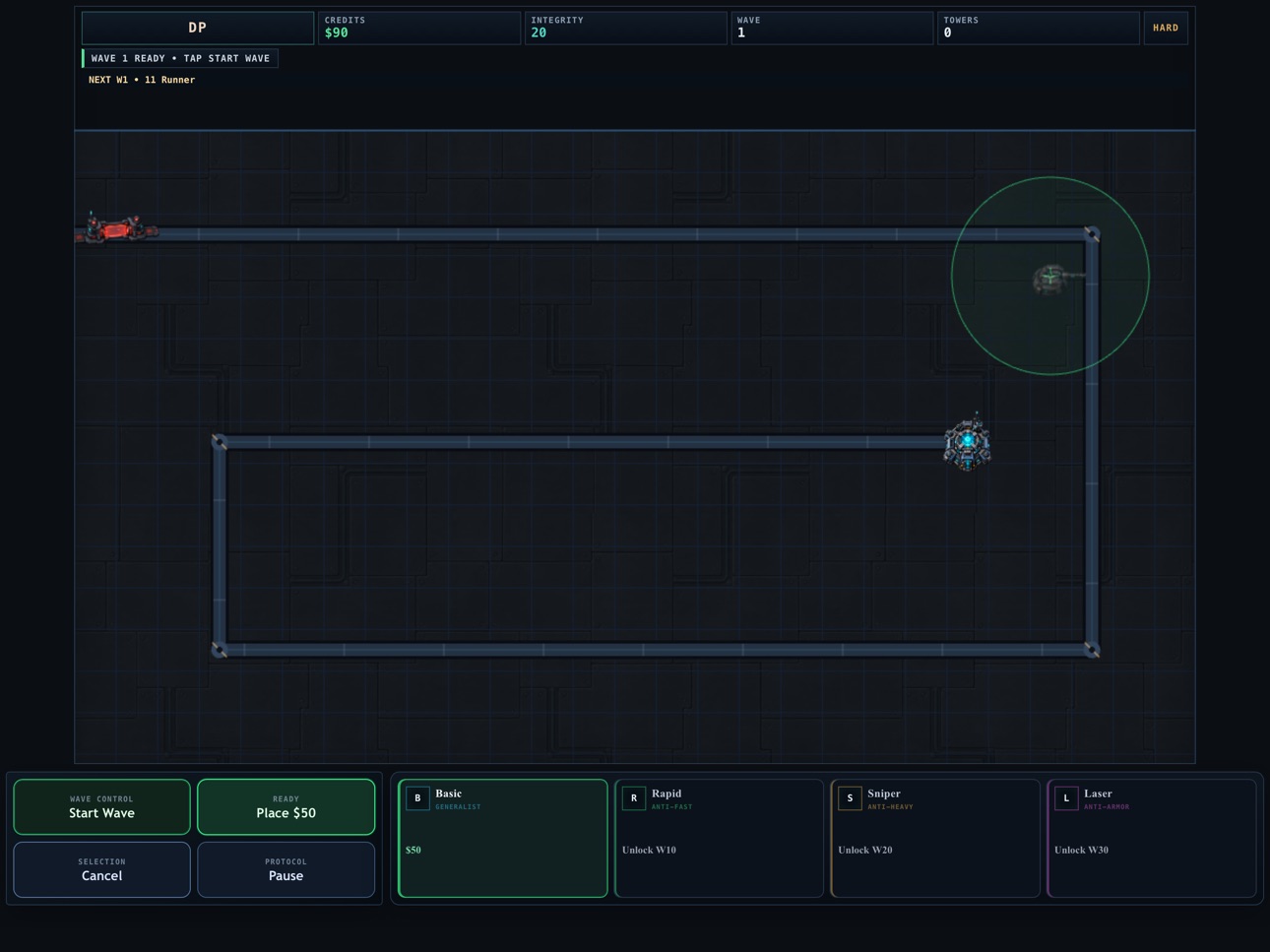The image size is (1270, 952).
Task: Select the Rapid tower card
Action: point(719,839)
